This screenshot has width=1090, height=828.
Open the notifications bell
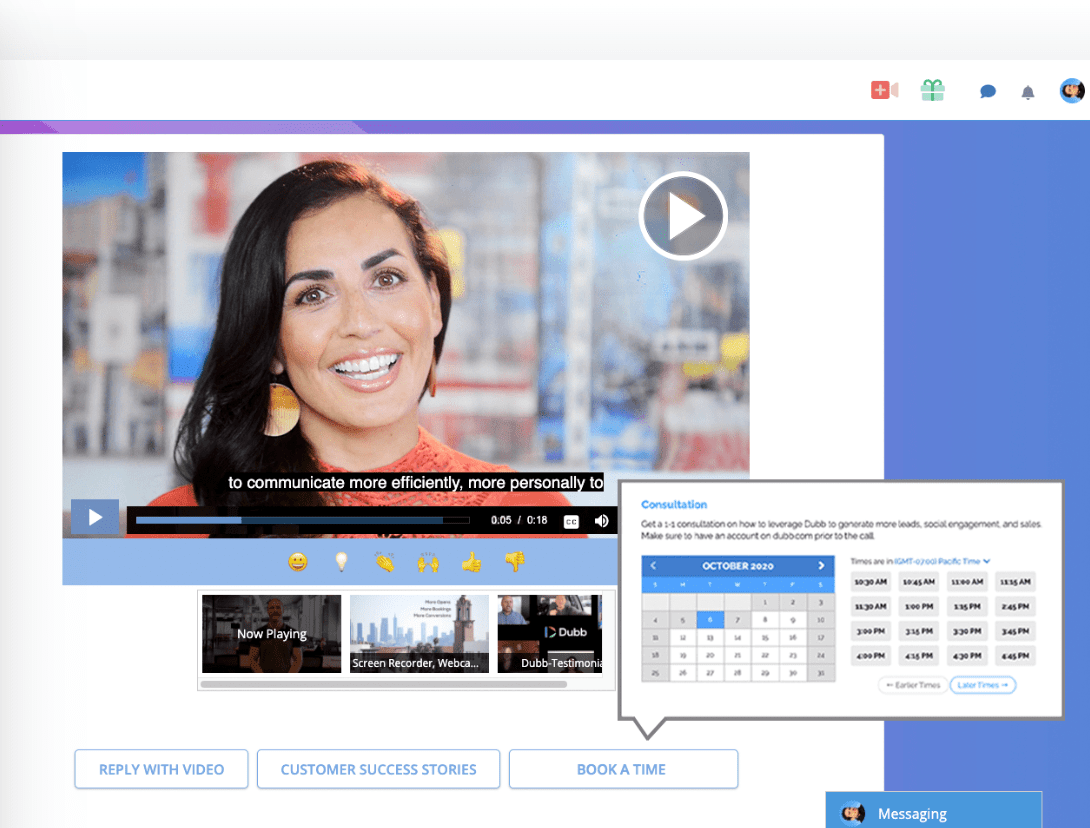click(1027, 92)
